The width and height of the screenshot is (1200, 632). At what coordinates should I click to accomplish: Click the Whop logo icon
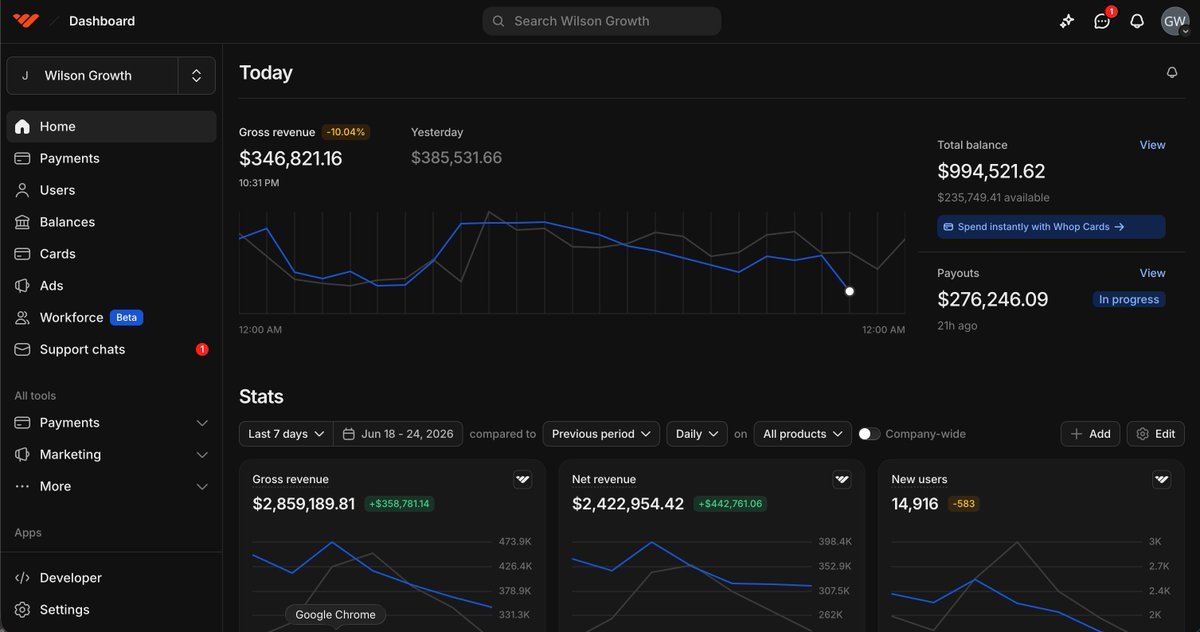(x=26, y=20)
